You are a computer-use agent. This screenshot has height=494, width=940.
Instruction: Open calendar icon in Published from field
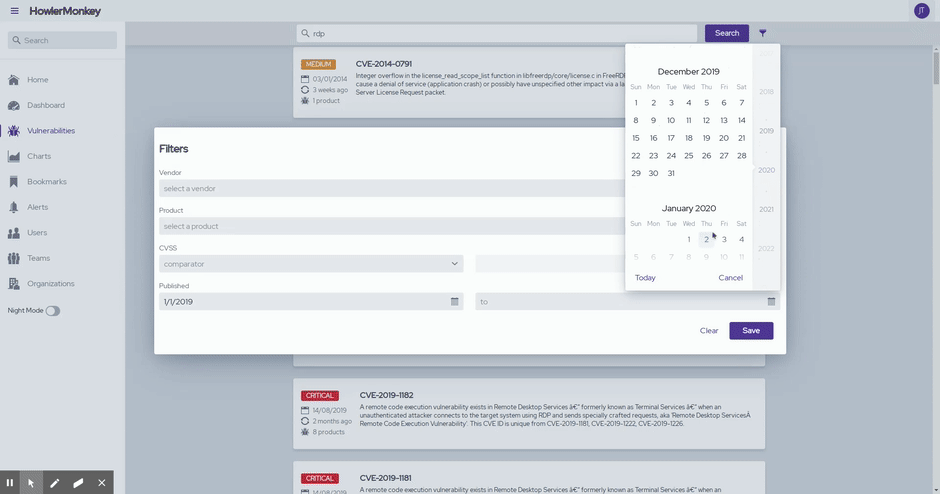454,302
